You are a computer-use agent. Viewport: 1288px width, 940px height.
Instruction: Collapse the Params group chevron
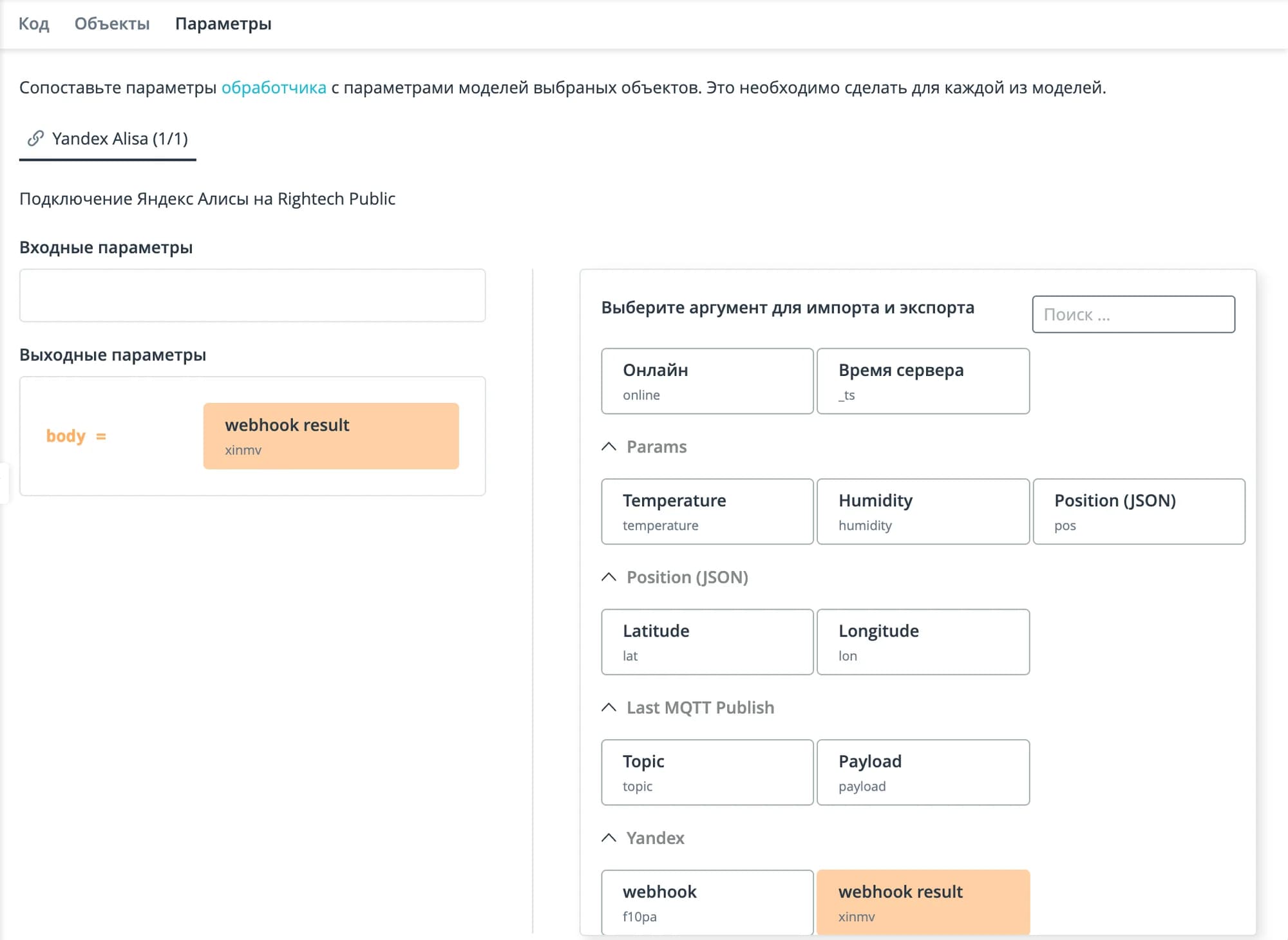pos(609,447)
